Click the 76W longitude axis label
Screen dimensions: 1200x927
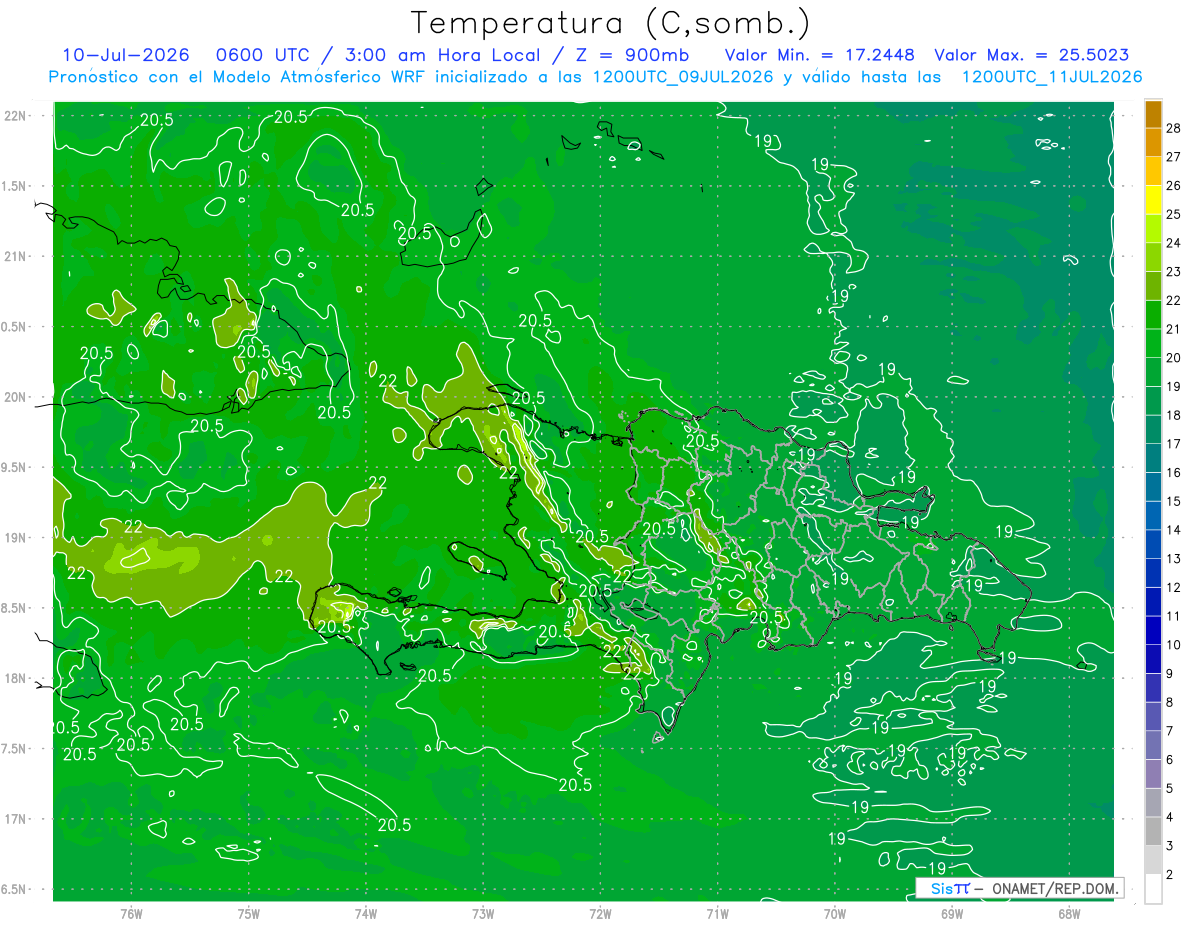click(x=131, y=914)
